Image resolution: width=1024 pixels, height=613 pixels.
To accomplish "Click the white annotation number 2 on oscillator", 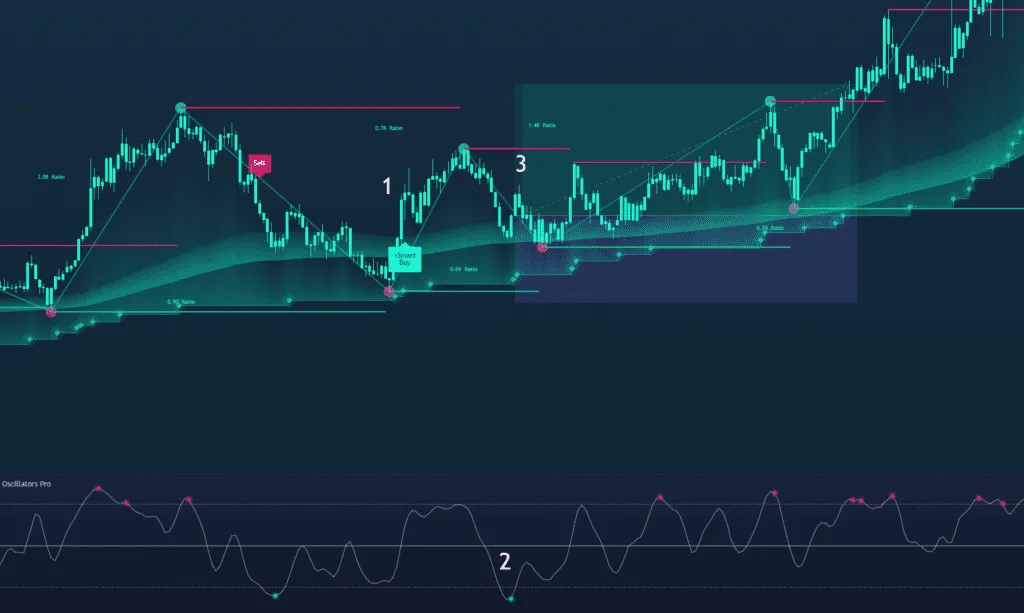I will tap(505, 561).
